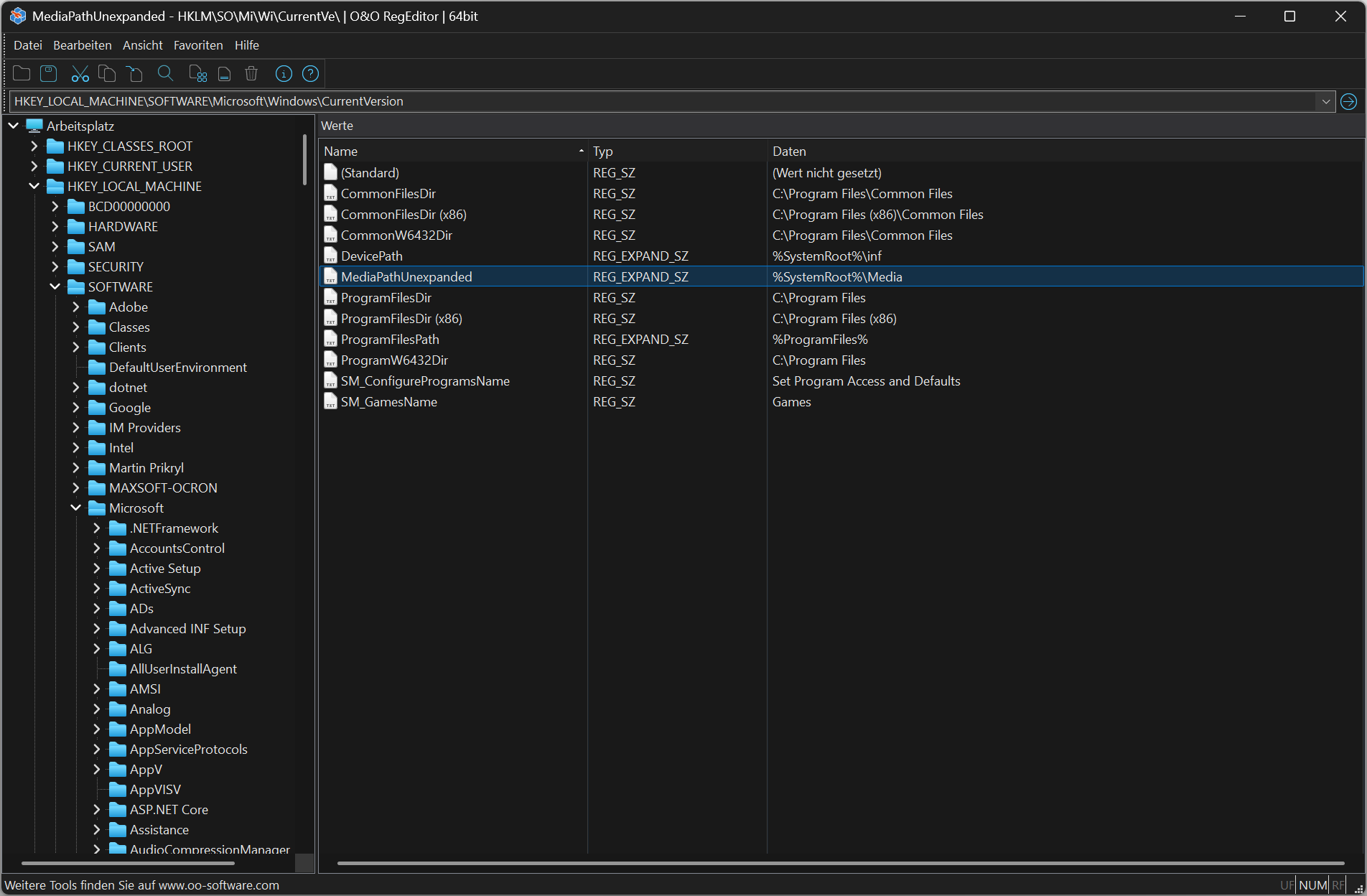Click the O&O RegEditor app logo
The image size is (1367, 896).
pos(17,16)
